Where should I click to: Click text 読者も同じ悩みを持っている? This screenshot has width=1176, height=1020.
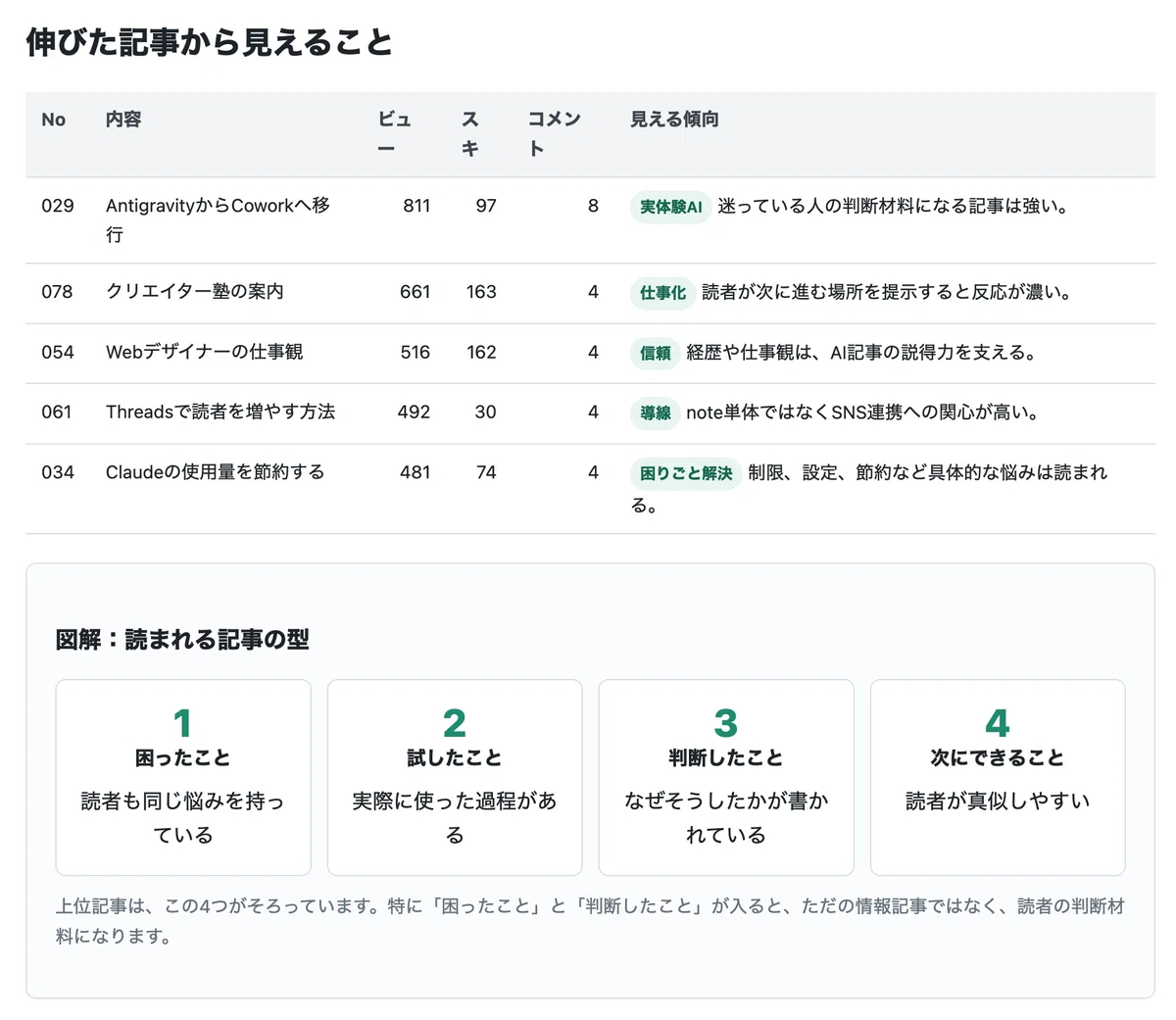[183, 817]
